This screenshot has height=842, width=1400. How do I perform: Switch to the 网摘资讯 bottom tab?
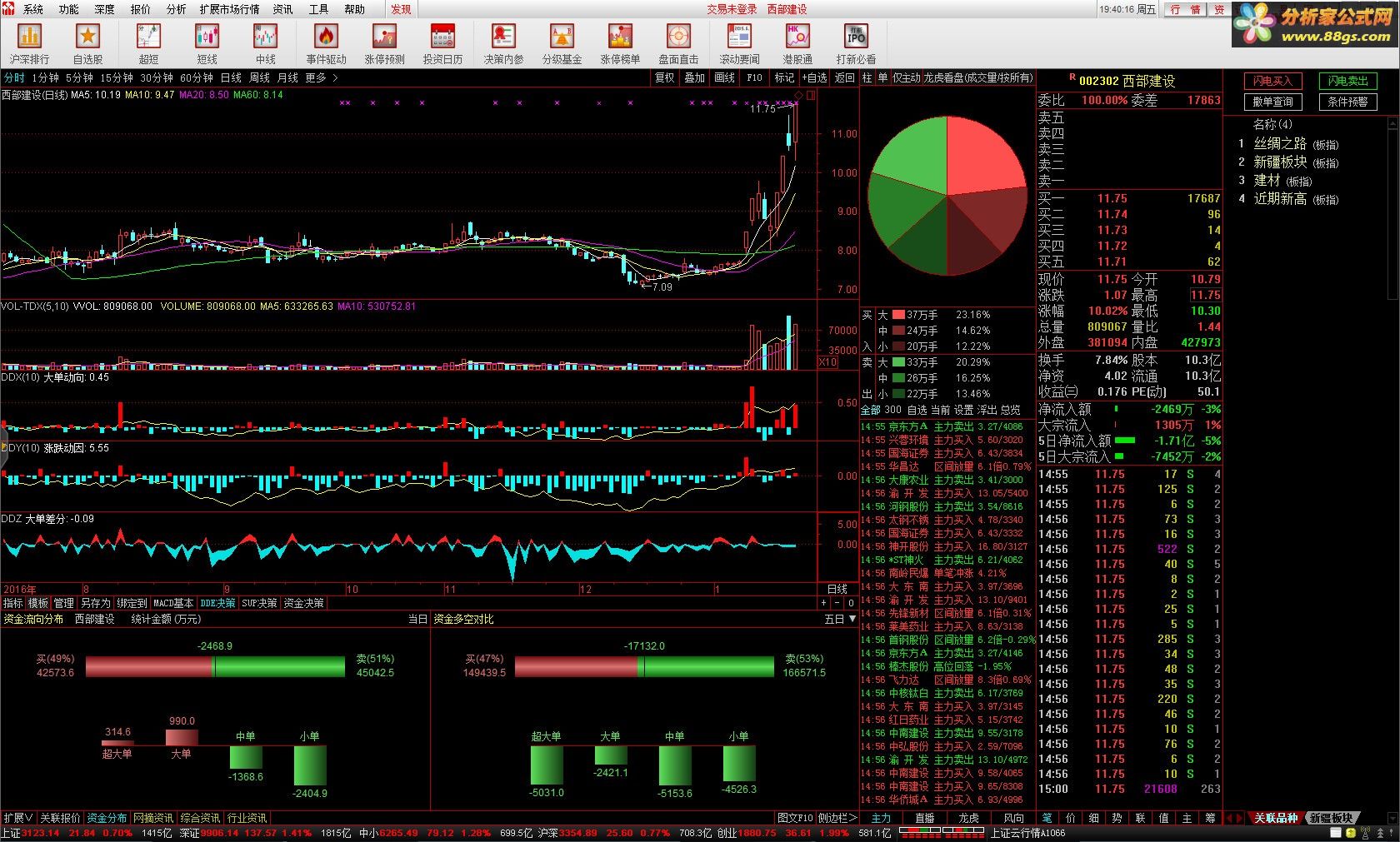pyautogui.click(x=153, y=818)
